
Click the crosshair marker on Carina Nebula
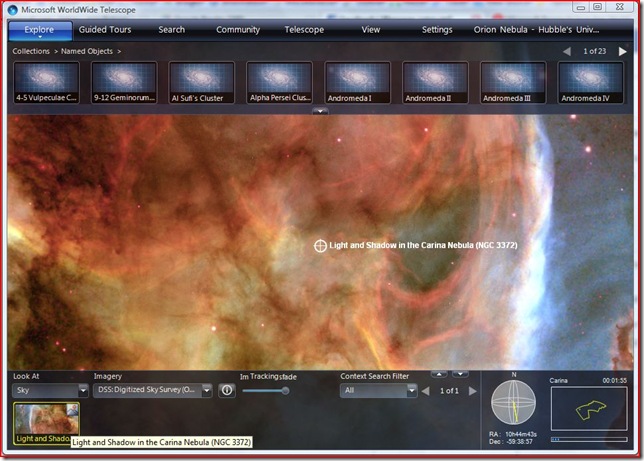(320, 245)
